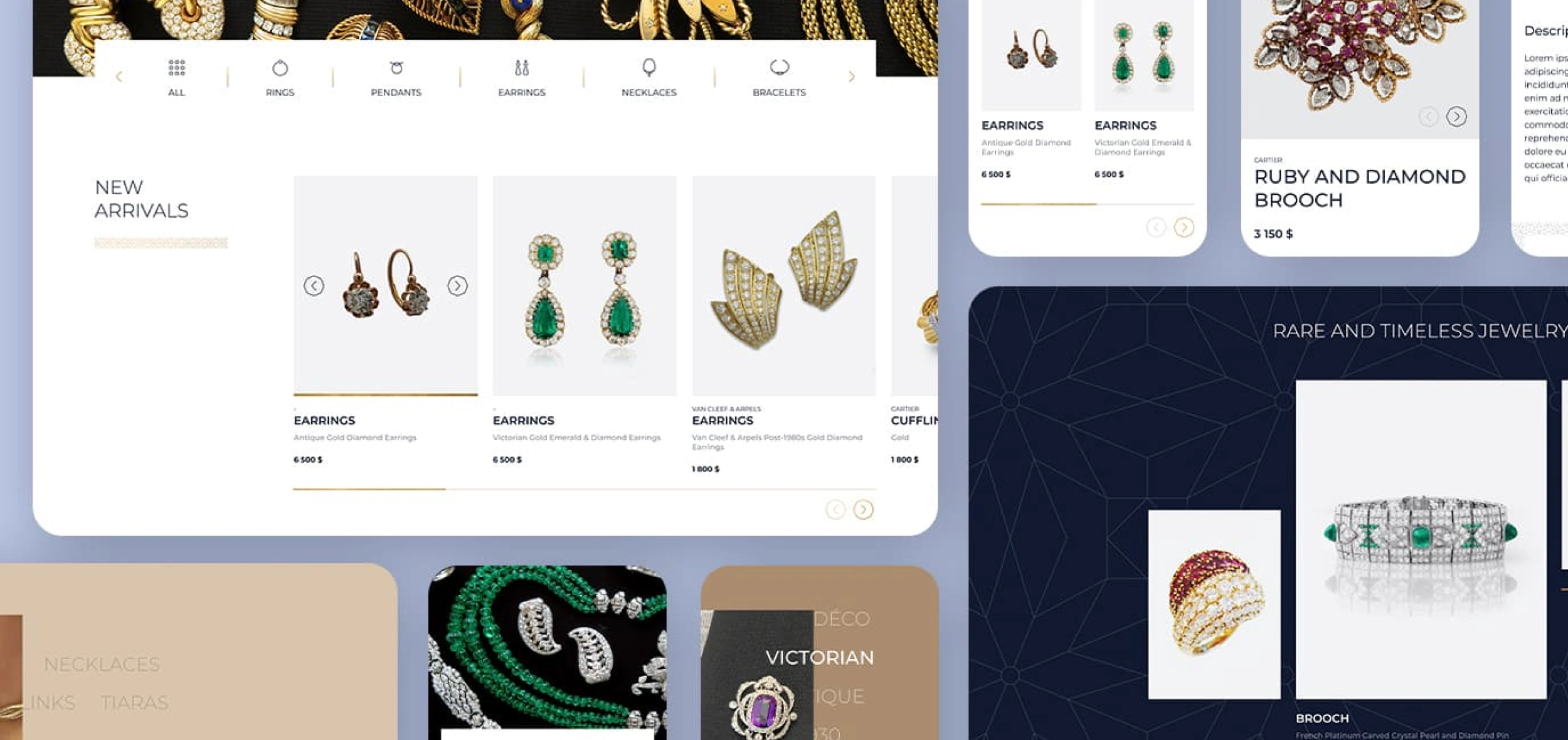Go to next New Arrivals page

tap(863, 509)
